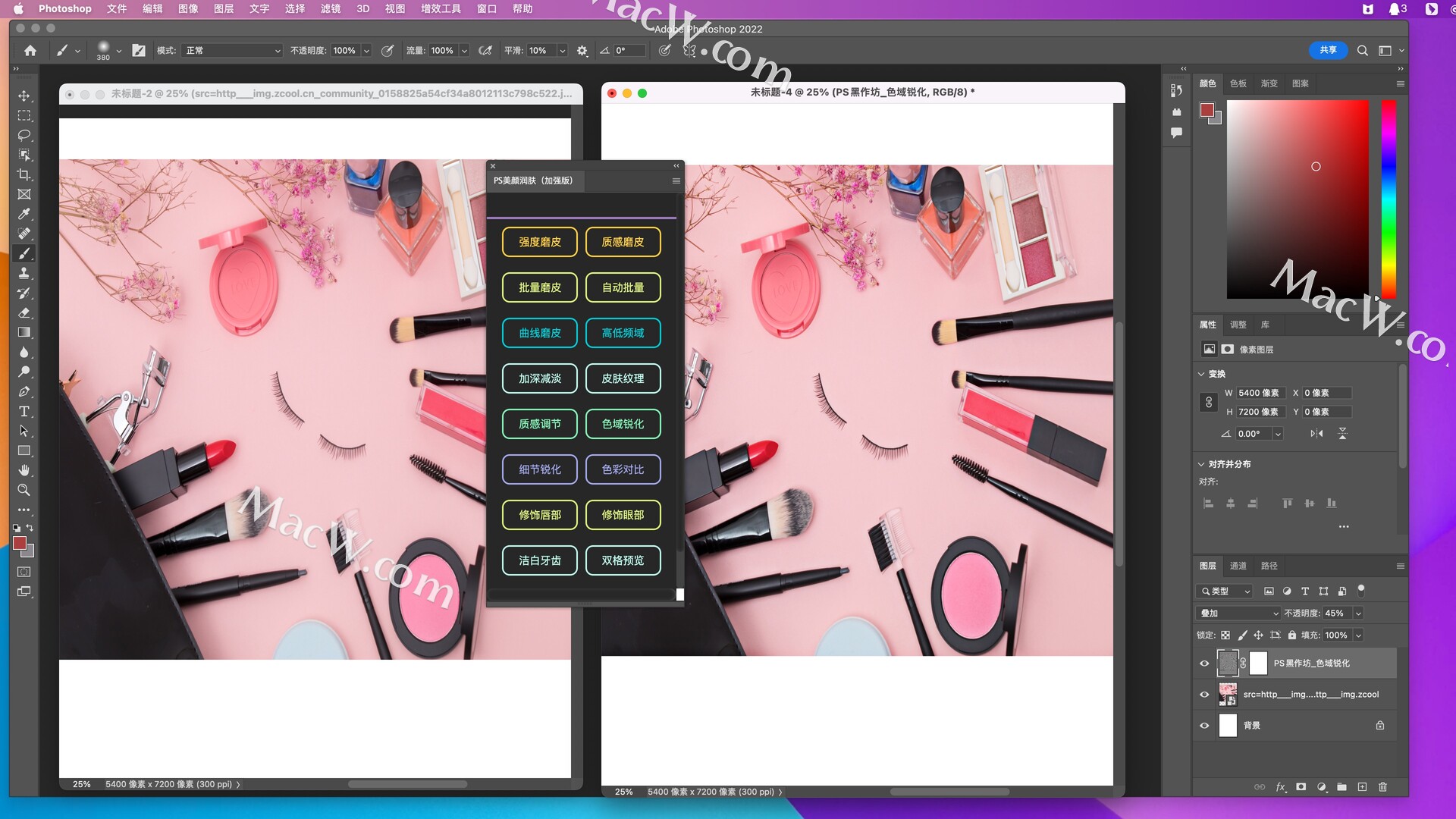This screenshot has height=819, width=1456.
Task: Select the Lasso tool
Action: coord(24,135)
